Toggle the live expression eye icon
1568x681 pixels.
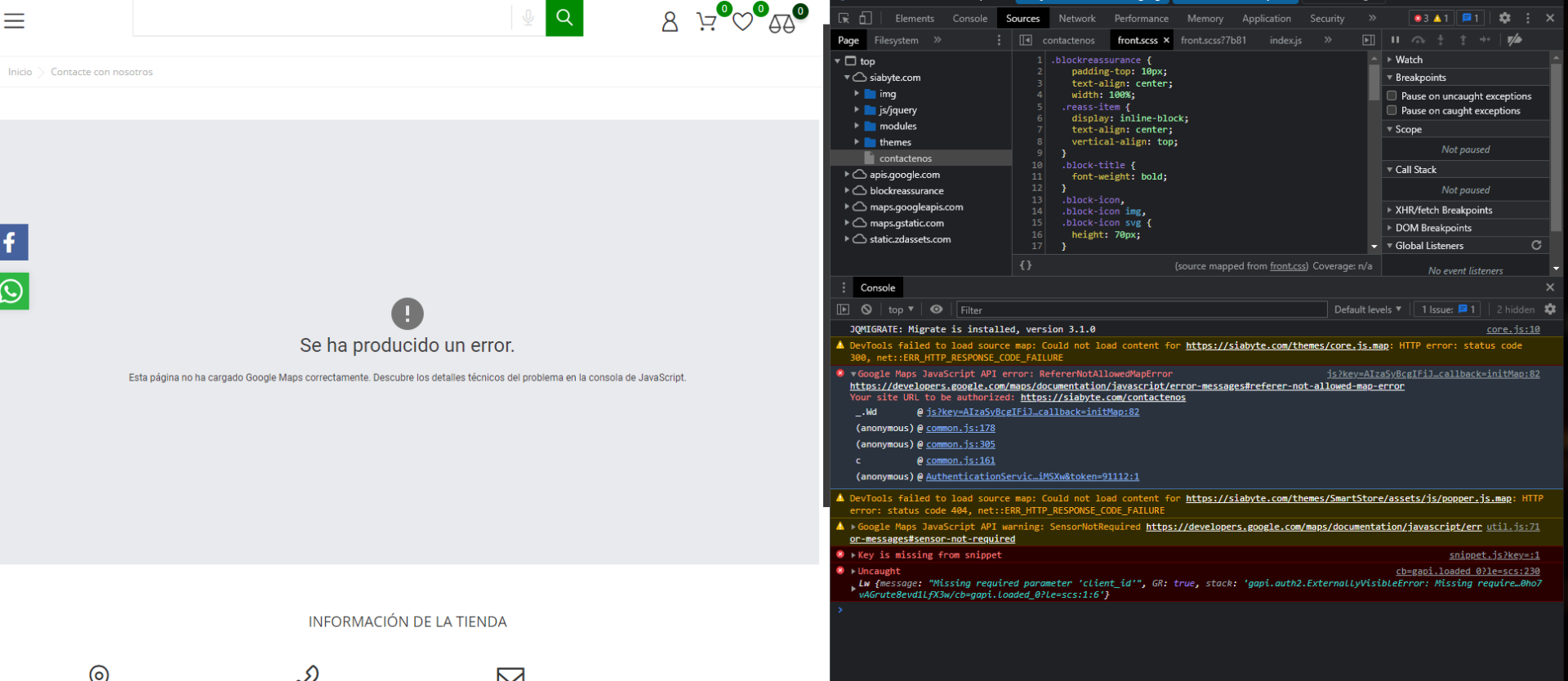point(937,309)
